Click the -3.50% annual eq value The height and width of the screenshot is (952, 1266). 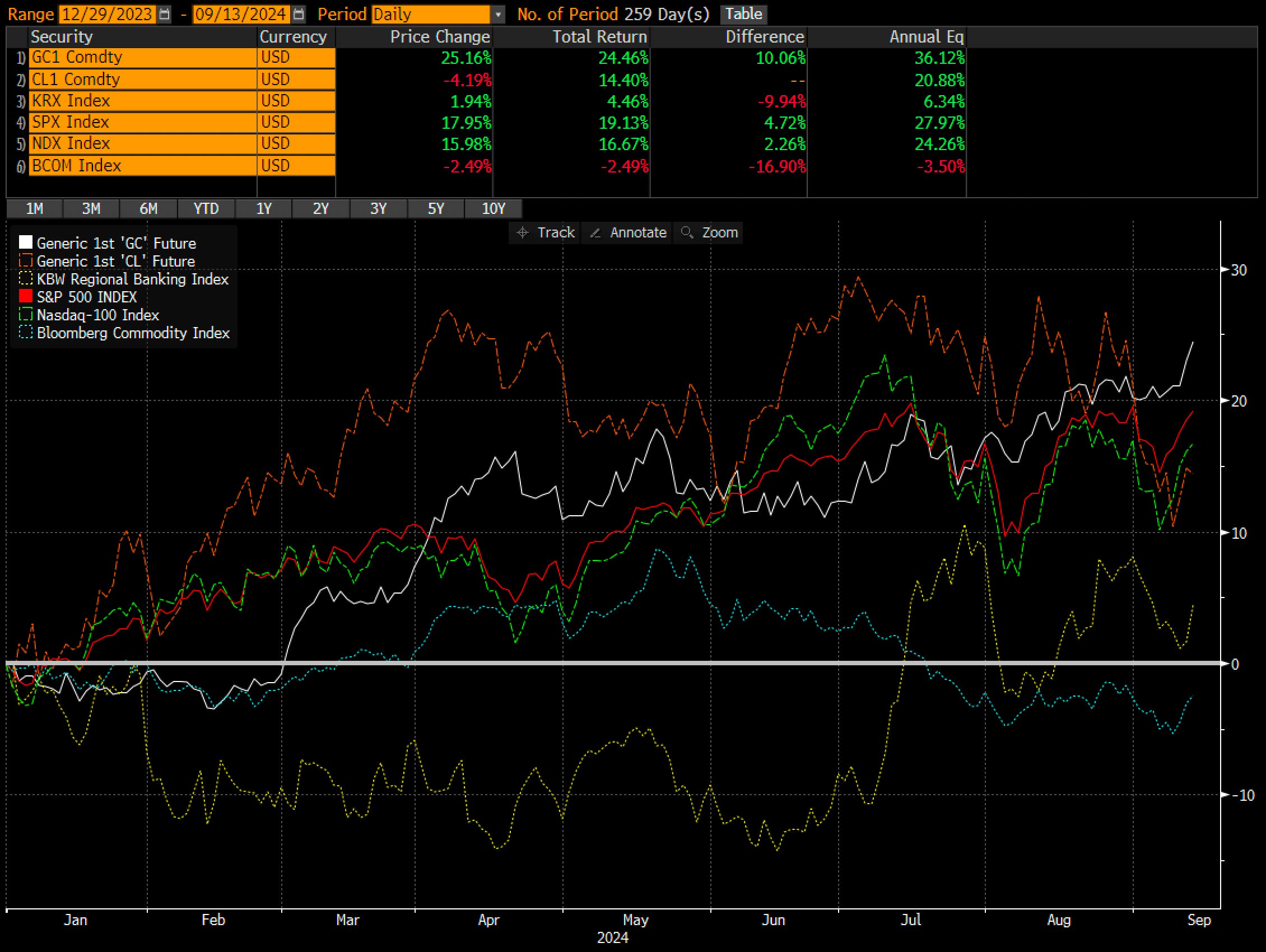tap(941, 166)
